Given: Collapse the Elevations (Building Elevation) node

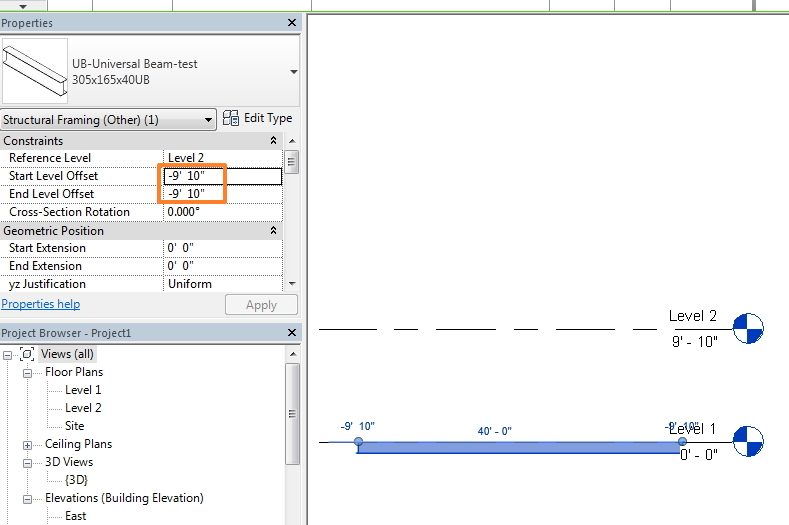Looking at the screenshot, I should pyautogui.click(x=27, y=499).
